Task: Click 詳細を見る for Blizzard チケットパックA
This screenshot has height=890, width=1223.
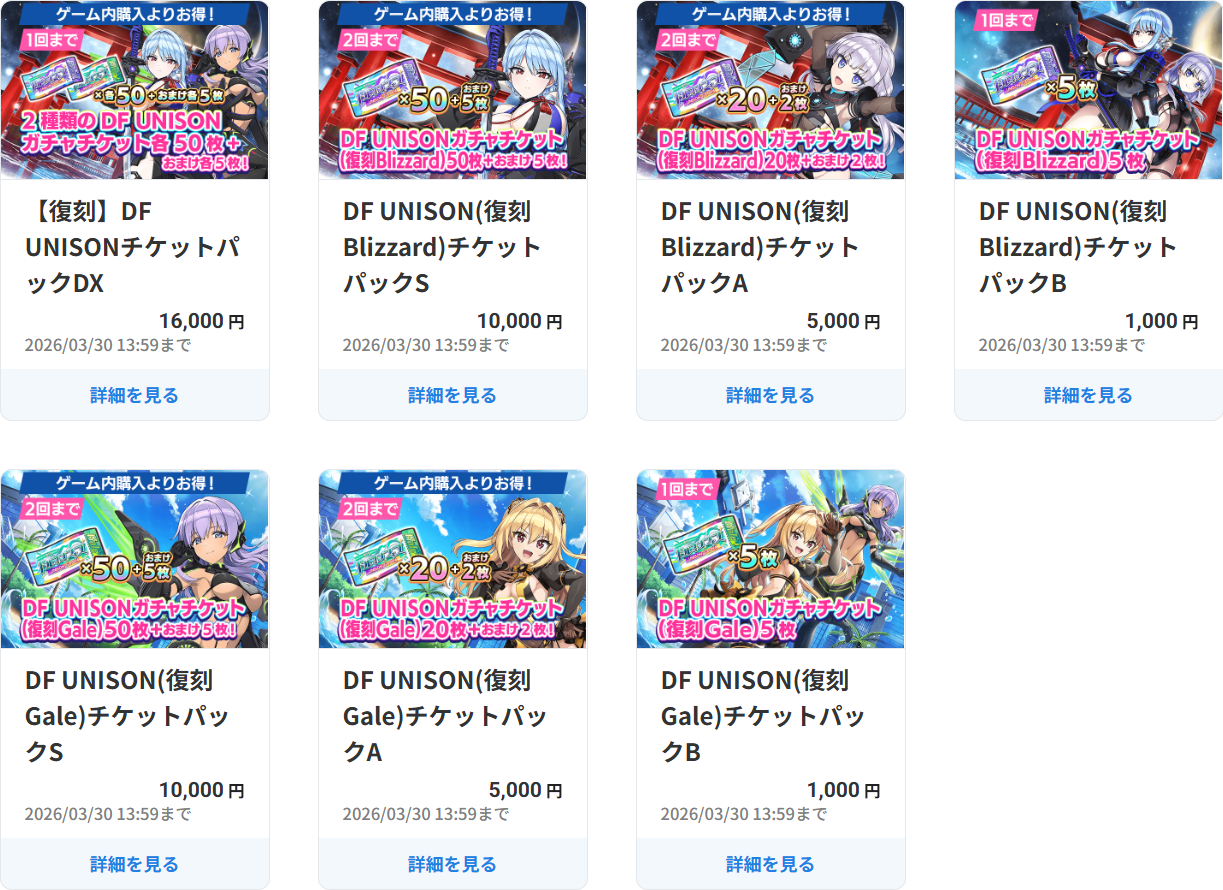Action: [x=771, y=395]
